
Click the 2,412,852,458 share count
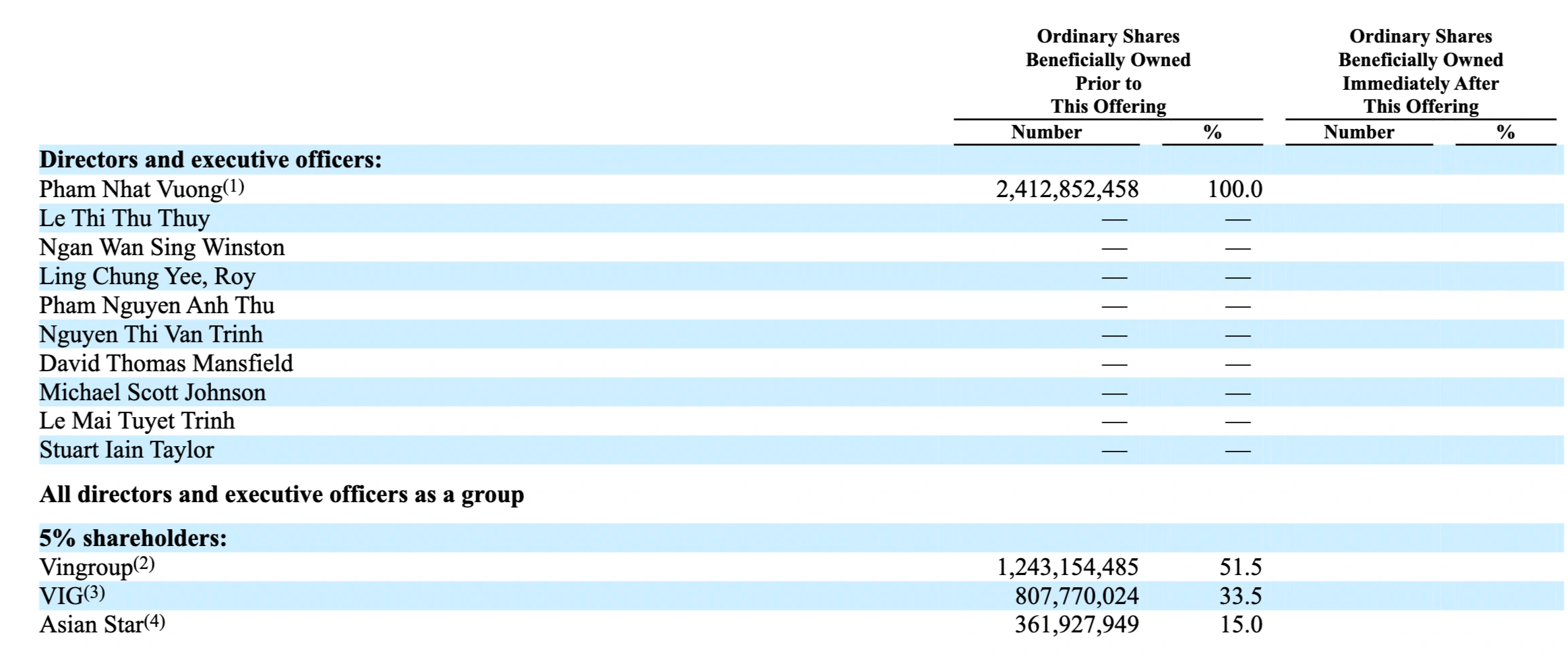(x=1067, y=190)
